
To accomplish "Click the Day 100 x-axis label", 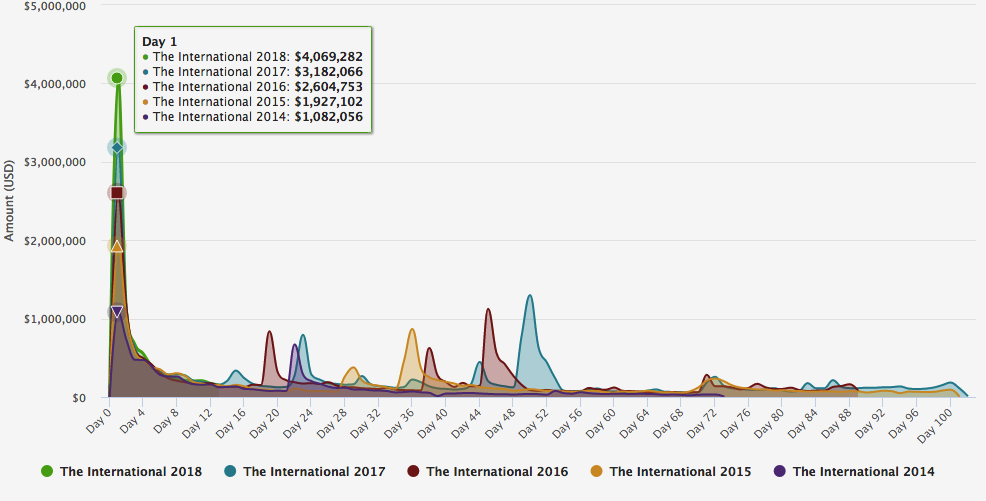I will [x=933, y=424].
